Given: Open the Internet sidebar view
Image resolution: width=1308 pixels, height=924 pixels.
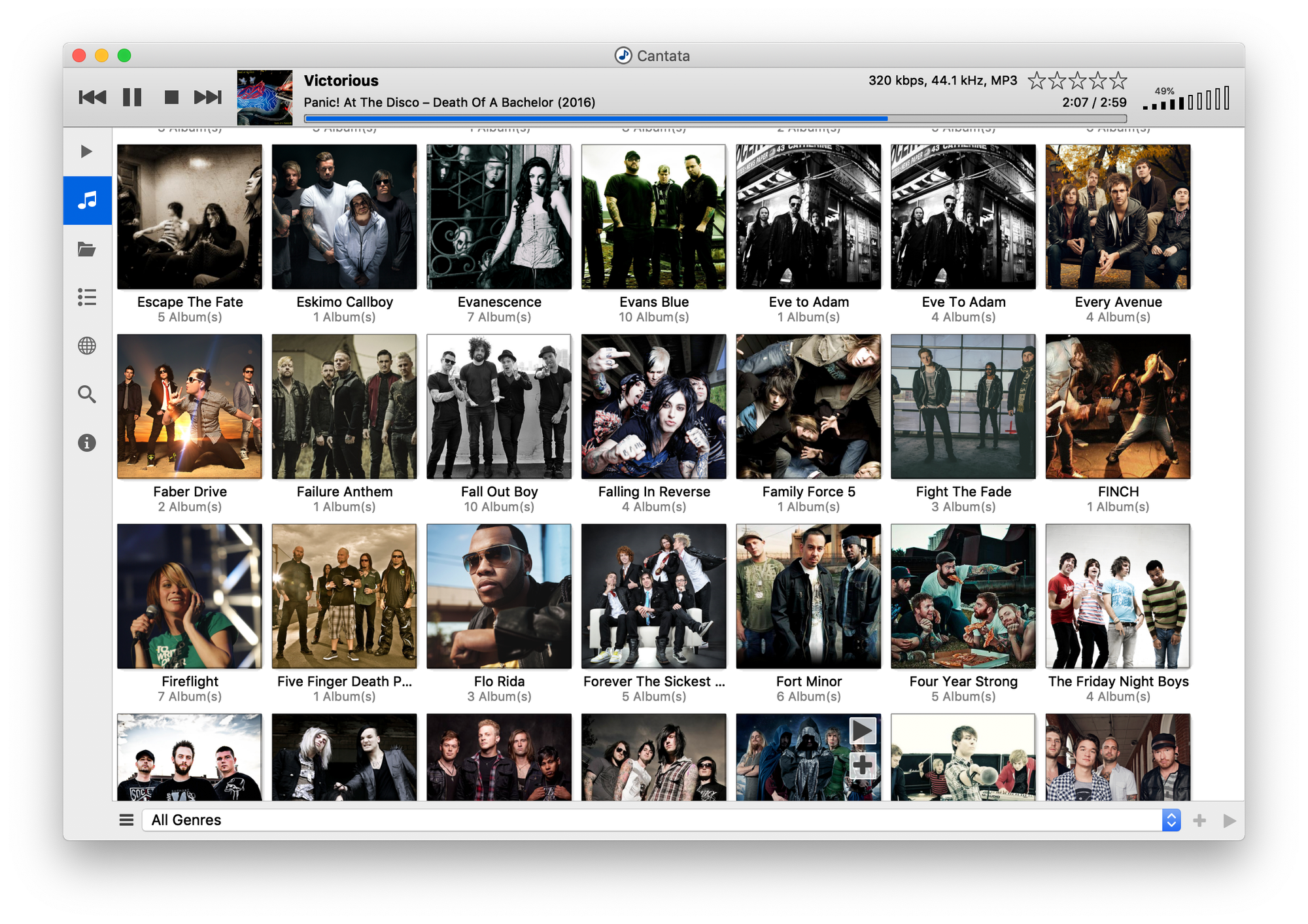Looking at the screenshot, I should [x=87, y=346].
